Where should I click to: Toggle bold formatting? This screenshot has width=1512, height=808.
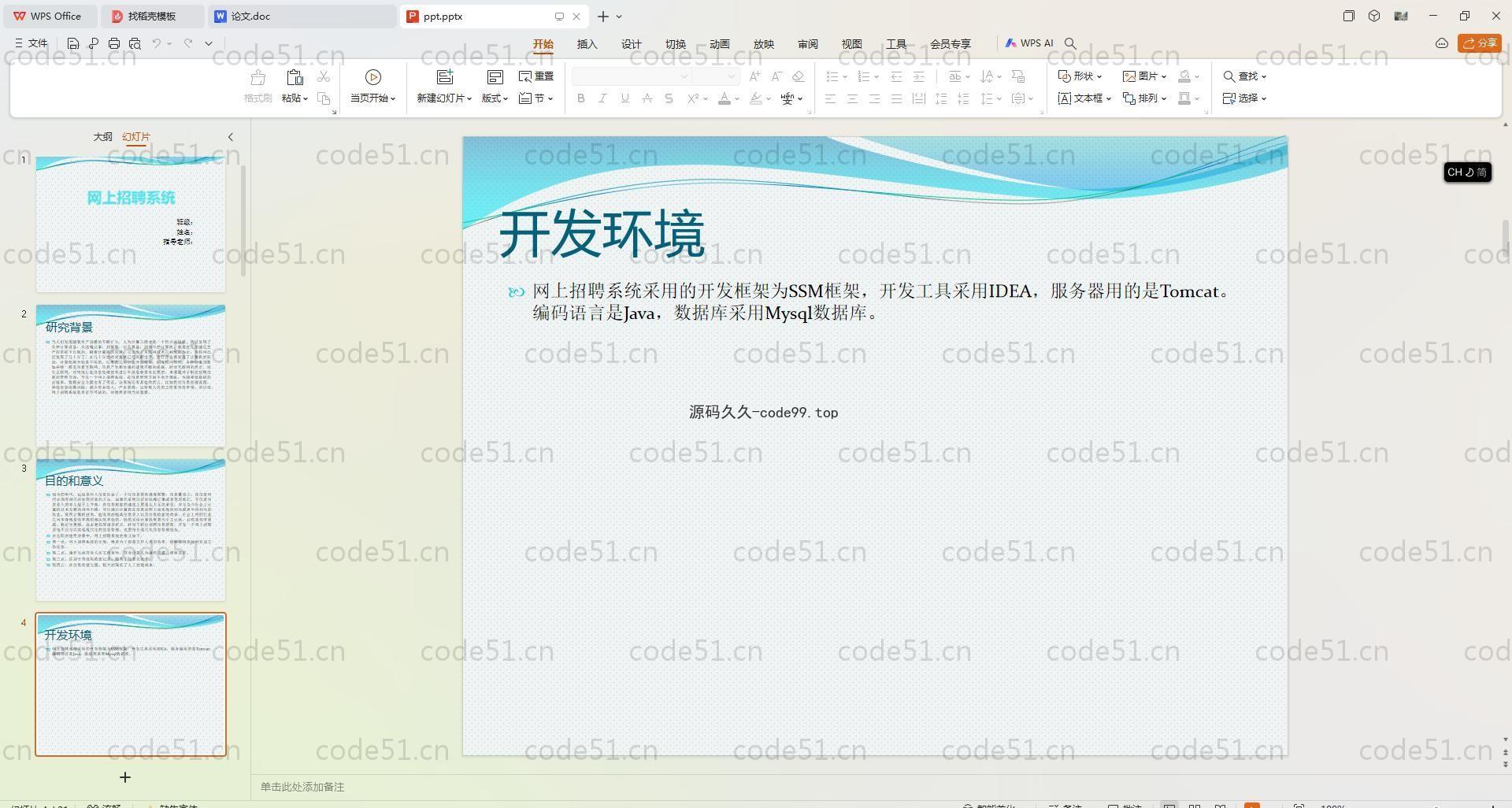581,98
